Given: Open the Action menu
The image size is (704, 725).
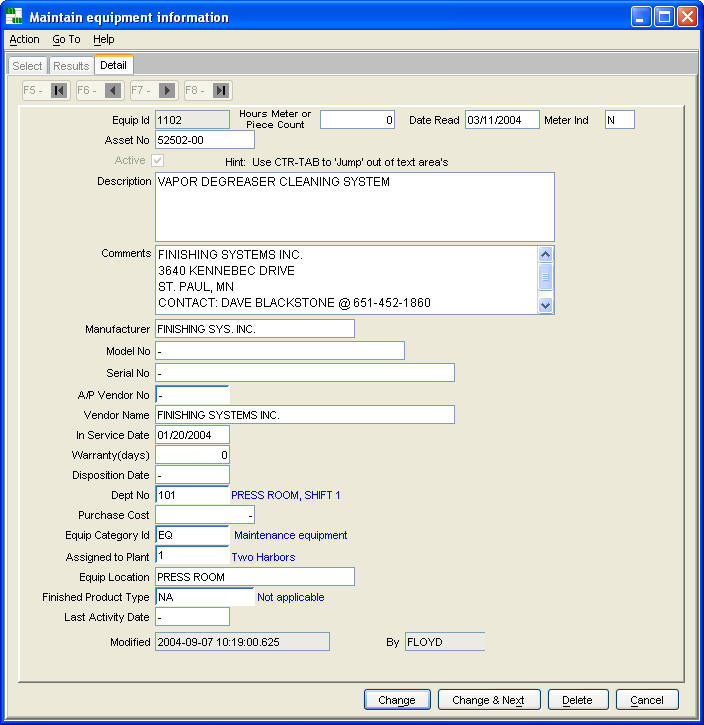Looking at the screenshot, I should point(24,39).
